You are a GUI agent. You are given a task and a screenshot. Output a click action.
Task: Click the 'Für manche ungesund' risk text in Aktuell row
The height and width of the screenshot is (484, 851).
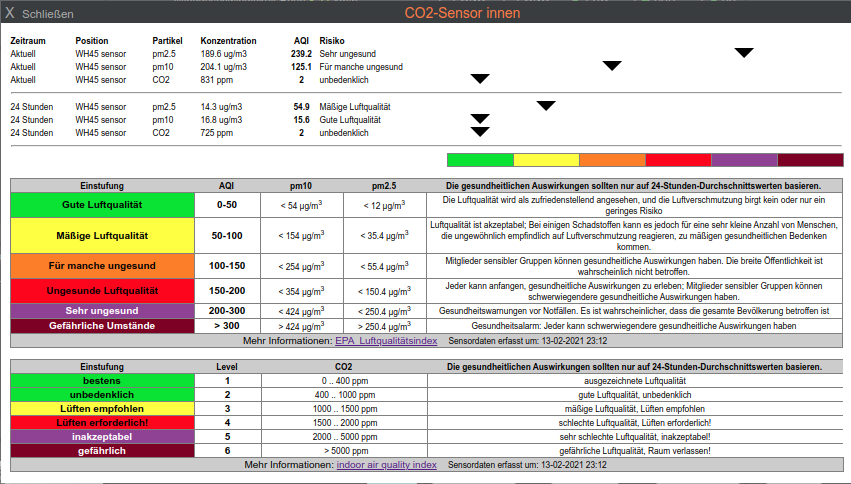361,67
